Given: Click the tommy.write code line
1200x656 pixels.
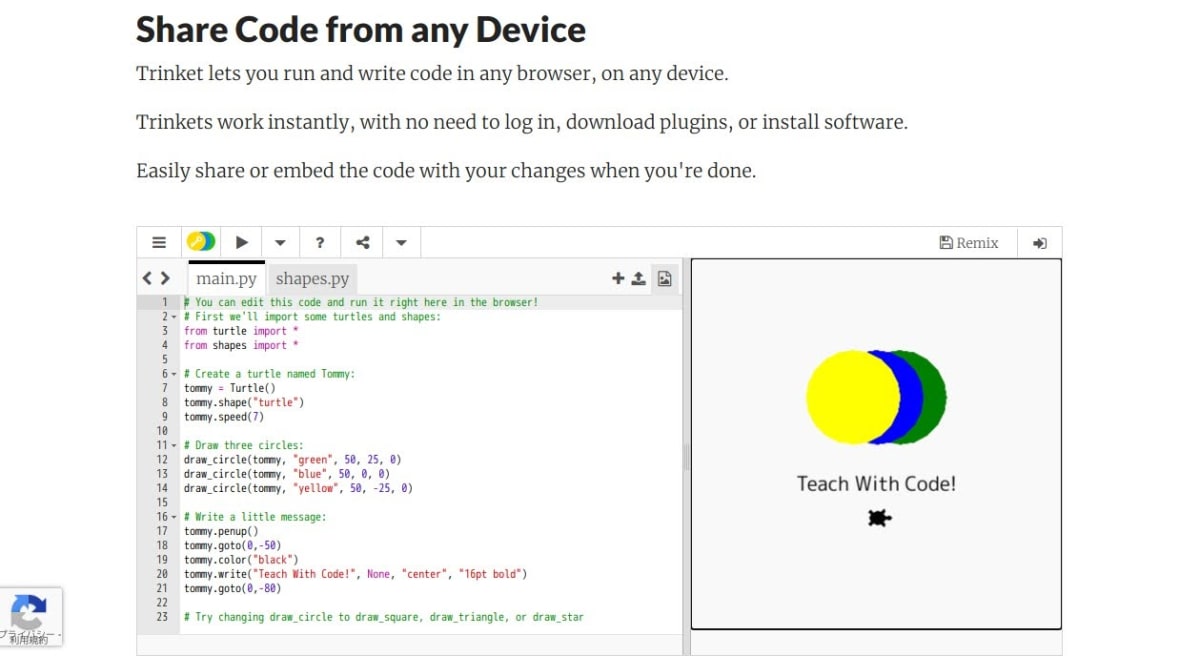Looking at the screenshot, I should 355,575.
